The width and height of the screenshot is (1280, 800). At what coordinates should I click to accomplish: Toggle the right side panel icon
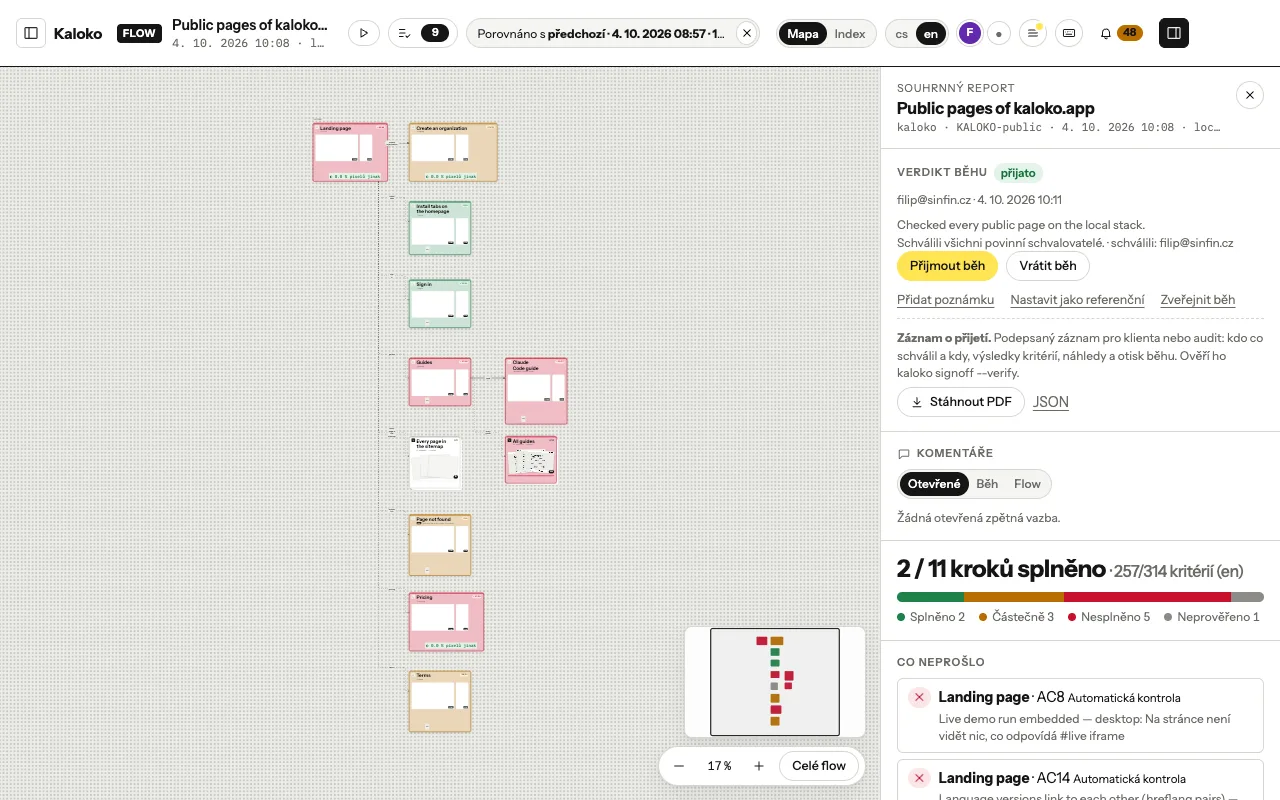tap(1174, 33)
